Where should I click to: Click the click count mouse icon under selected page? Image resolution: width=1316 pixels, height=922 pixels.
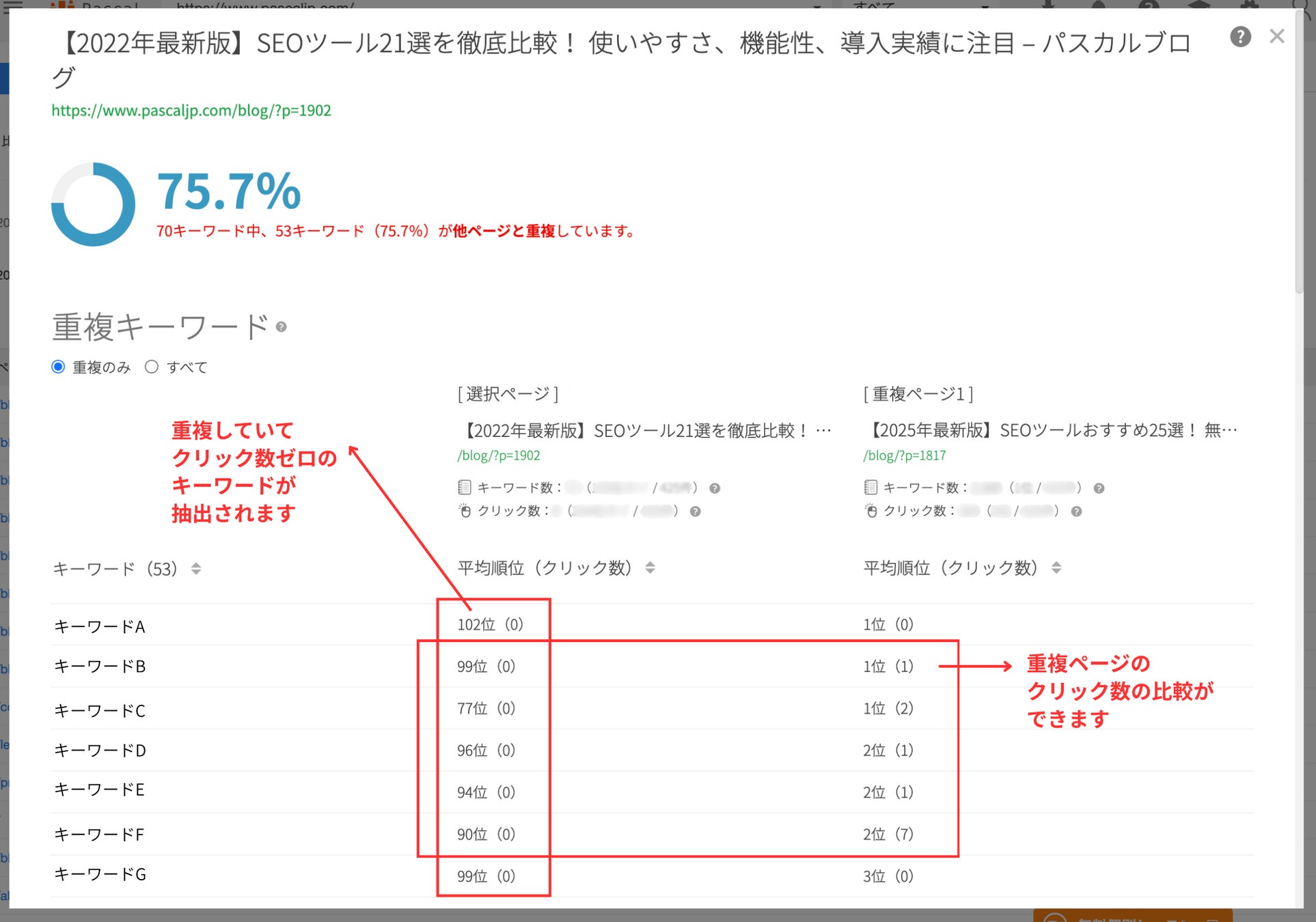tap(465, 511)
